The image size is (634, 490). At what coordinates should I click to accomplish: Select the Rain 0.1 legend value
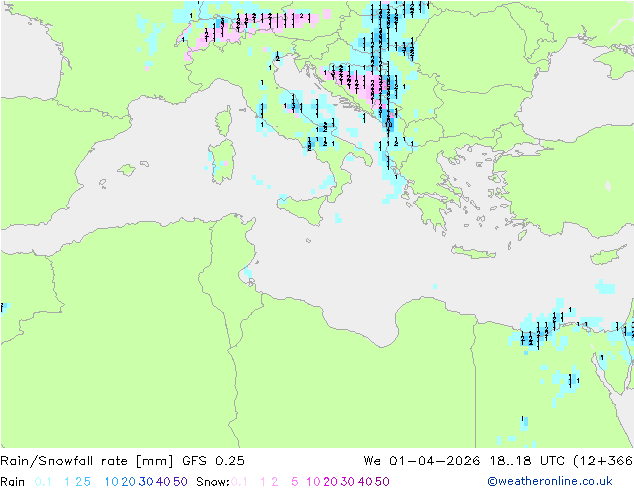tap(43, 482)
